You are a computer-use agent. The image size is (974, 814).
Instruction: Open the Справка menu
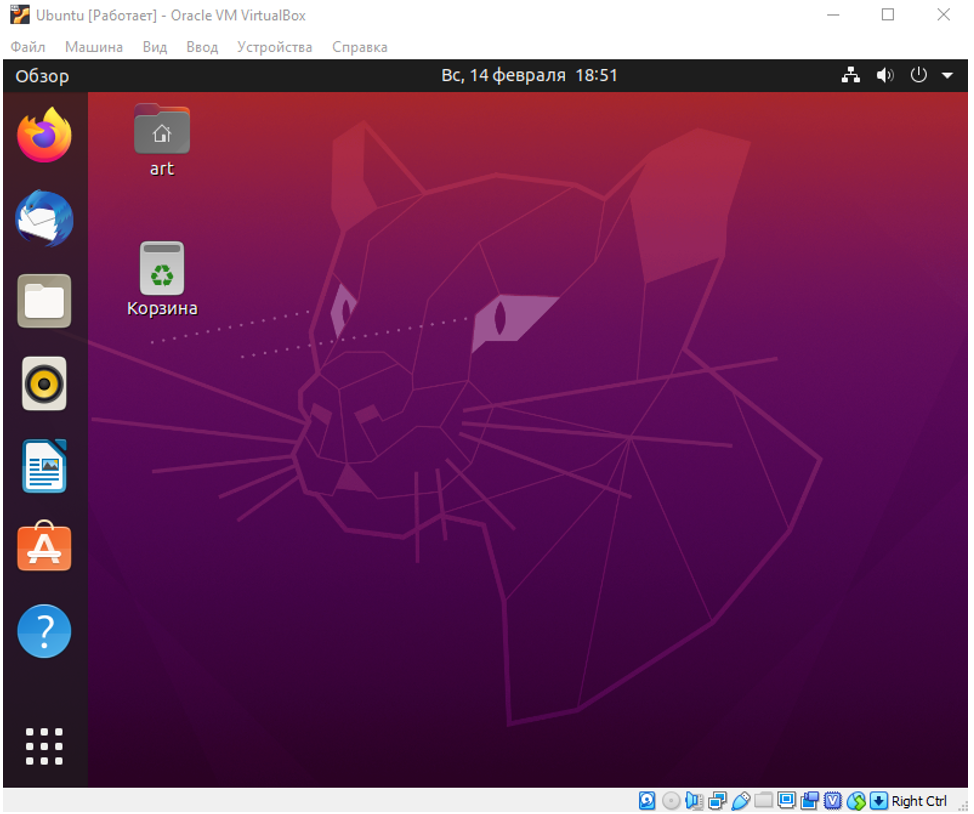coord(360,47)
